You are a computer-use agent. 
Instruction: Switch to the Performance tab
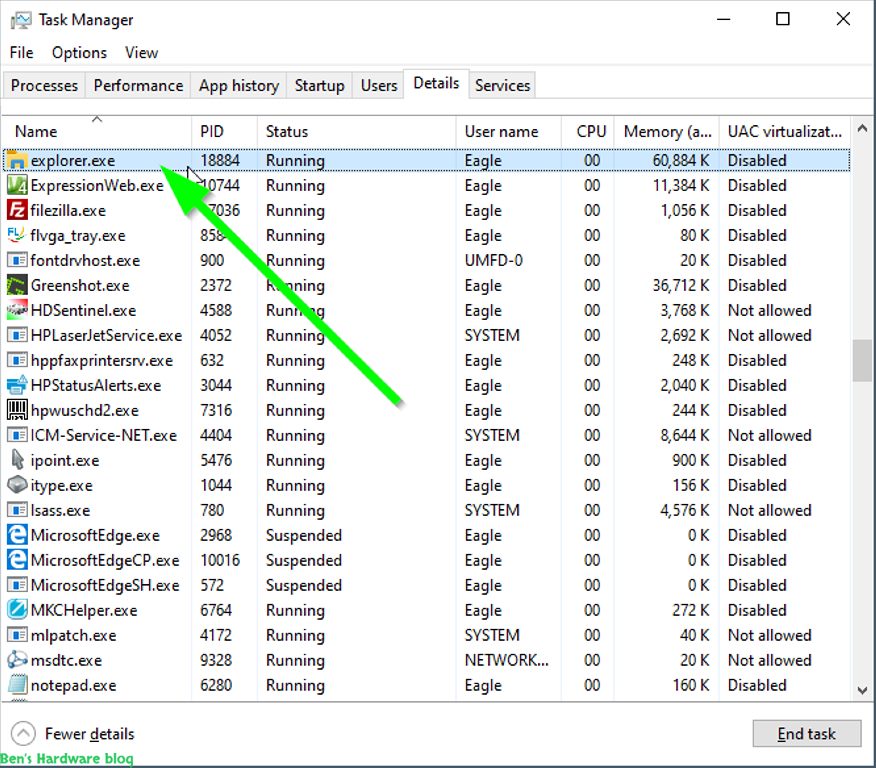tap(138, 85)
